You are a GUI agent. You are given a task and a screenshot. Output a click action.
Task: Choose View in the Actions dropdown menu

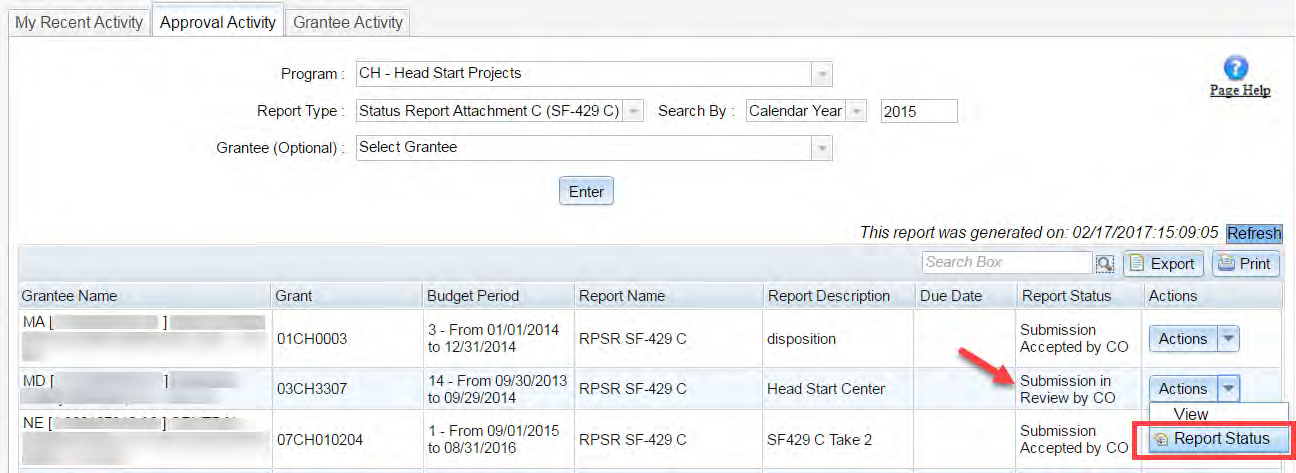click(1191, 414)
